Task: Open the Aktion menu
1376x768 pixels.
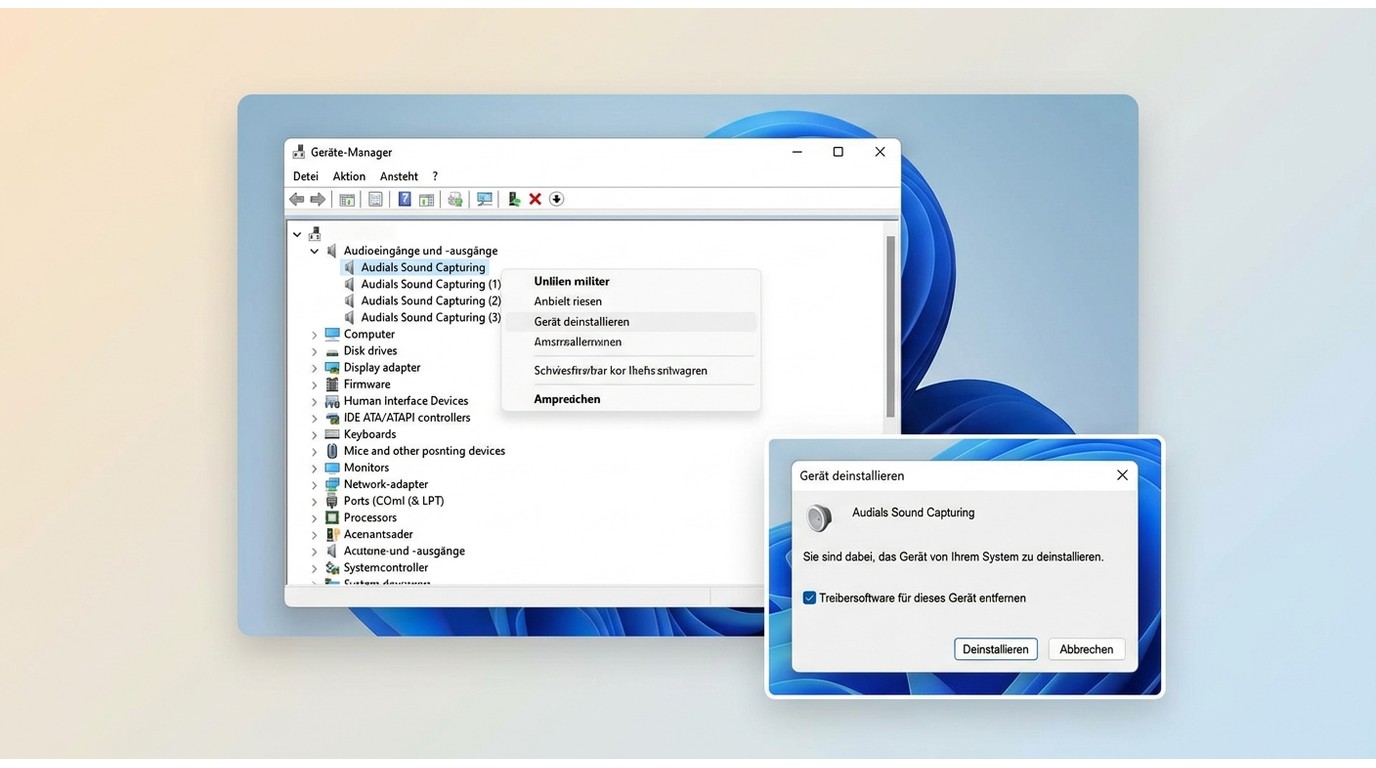Action: pos(349,176)
